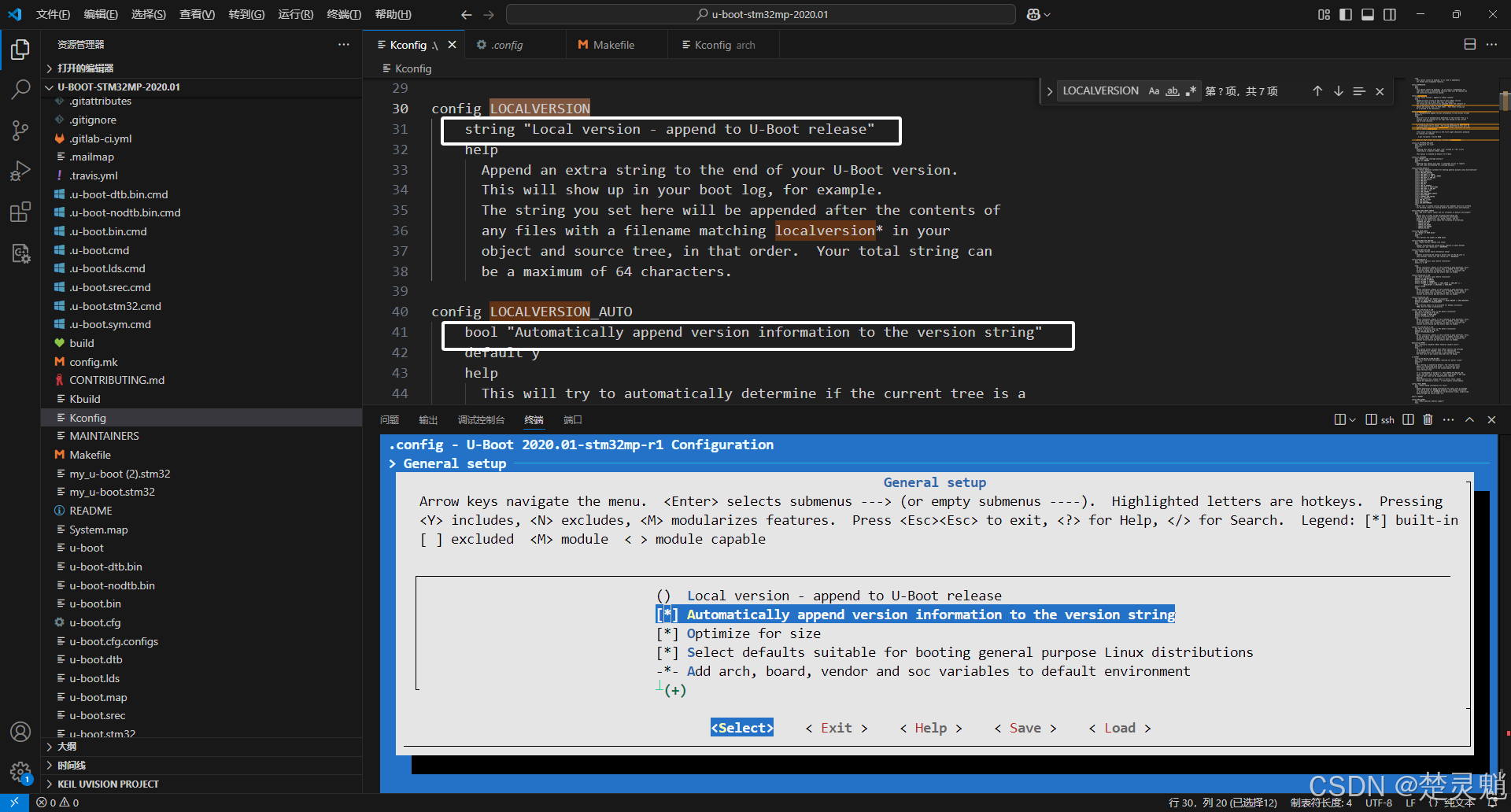Go back using the title bar arrow
This screenshot has height=812, width=1511.
467,14
